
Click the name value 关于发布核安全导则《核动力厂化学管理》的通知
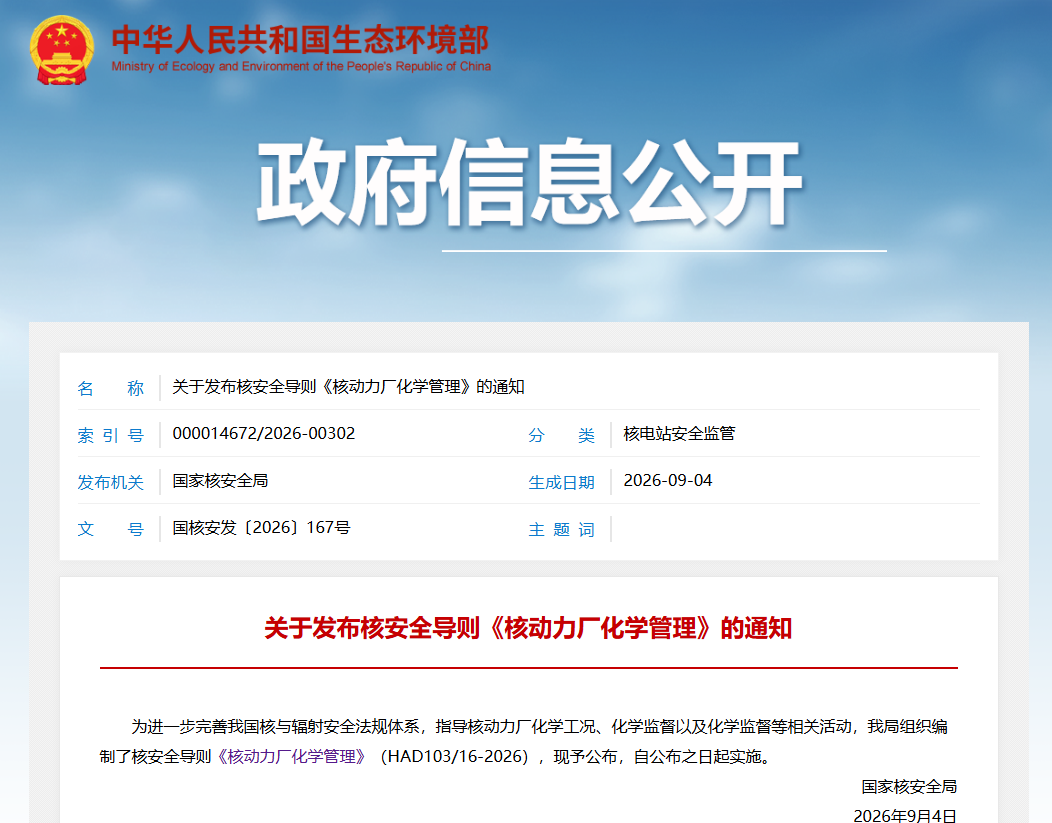point(348,387)
